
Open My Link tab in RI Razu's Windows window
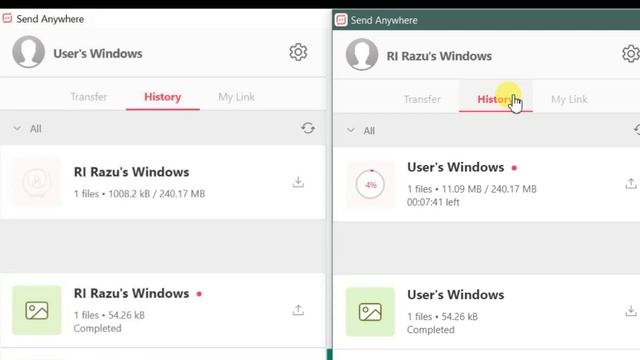point(569,99)
